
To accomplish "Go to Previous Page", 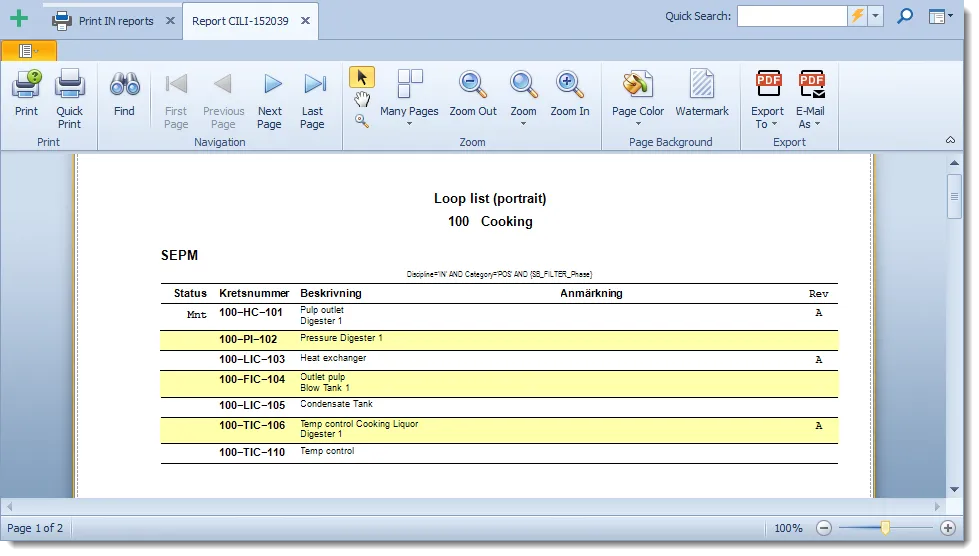I will point(224,100).
